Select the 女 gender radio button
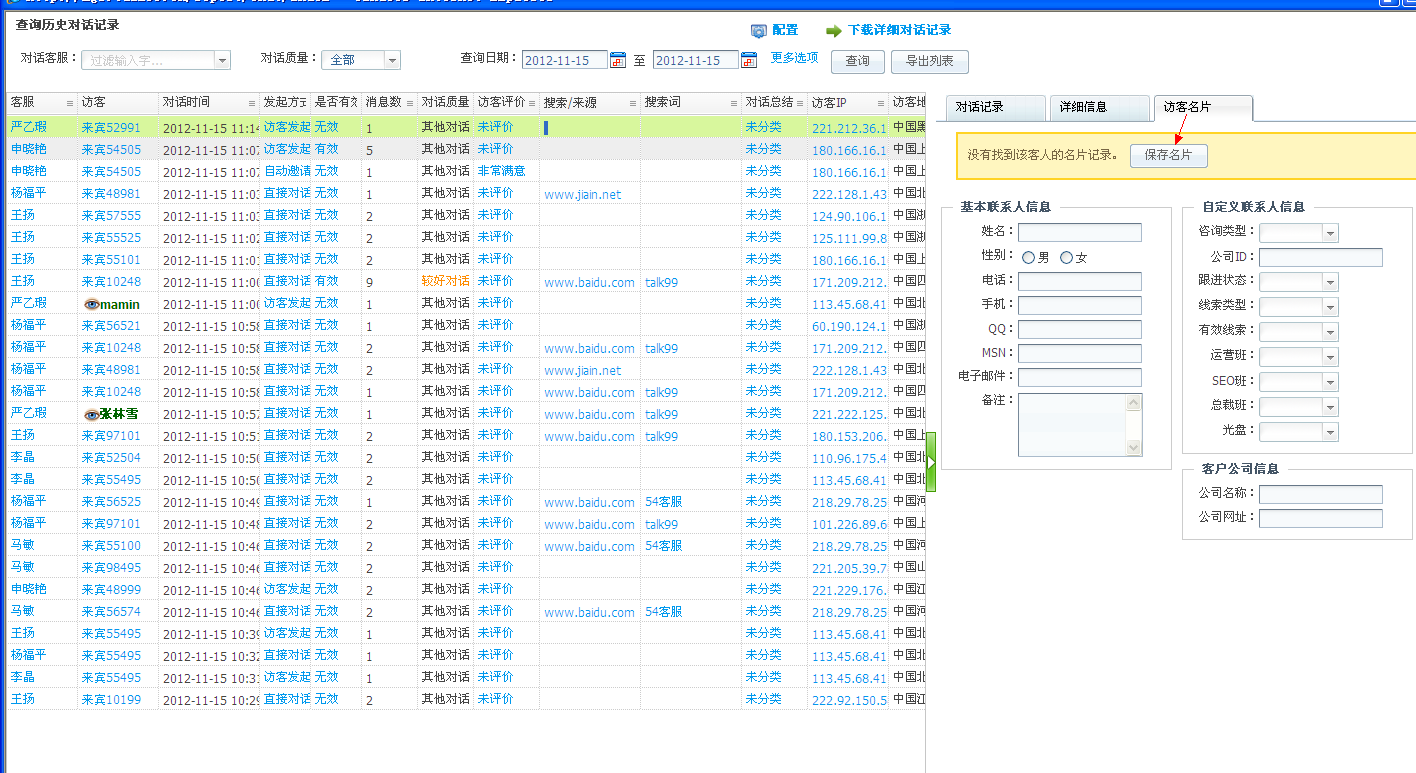 click(1066, 258)
